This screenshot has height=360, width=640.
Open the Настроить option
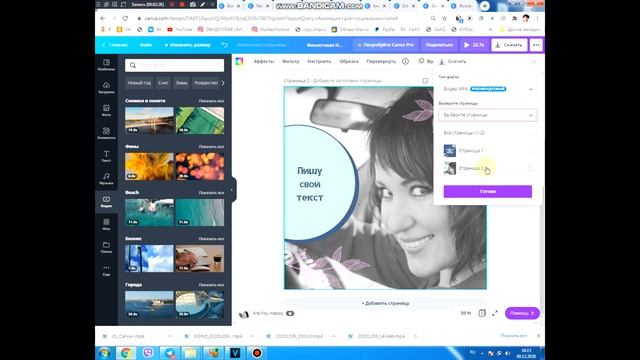[x=319, y=61]
